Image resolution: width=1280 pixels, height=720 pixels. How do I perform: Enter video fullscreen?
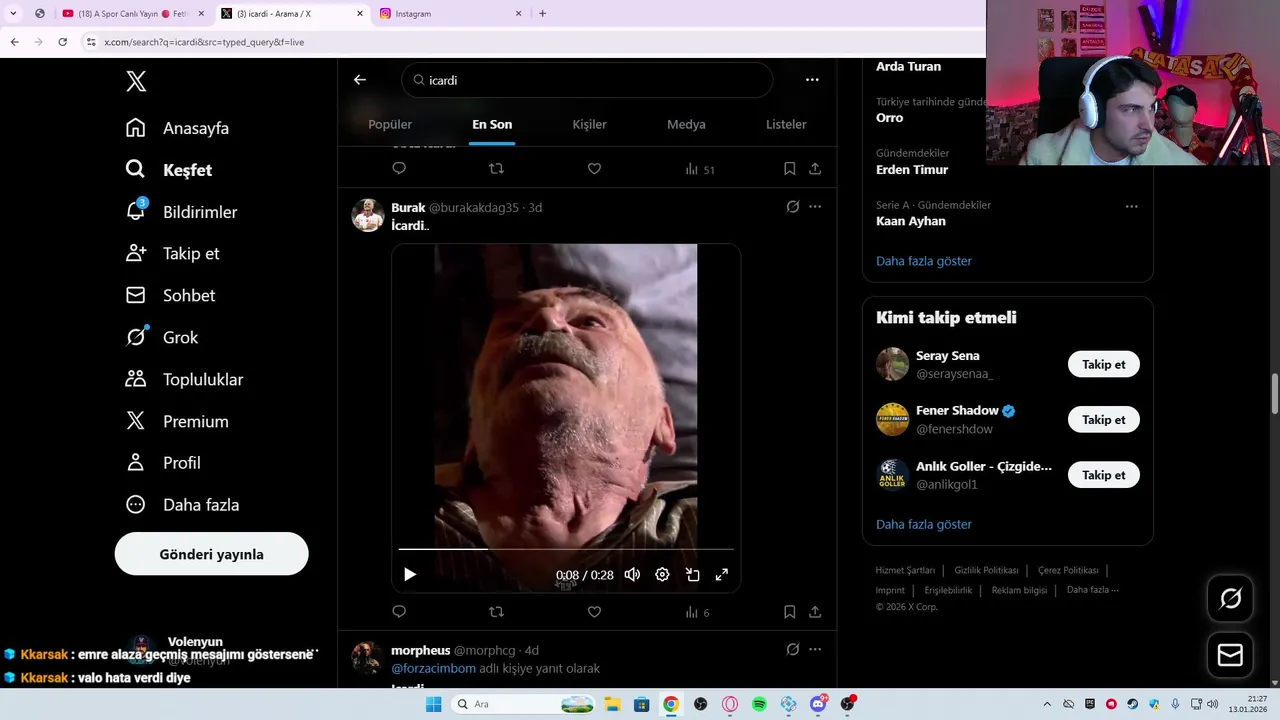point(722,575)
